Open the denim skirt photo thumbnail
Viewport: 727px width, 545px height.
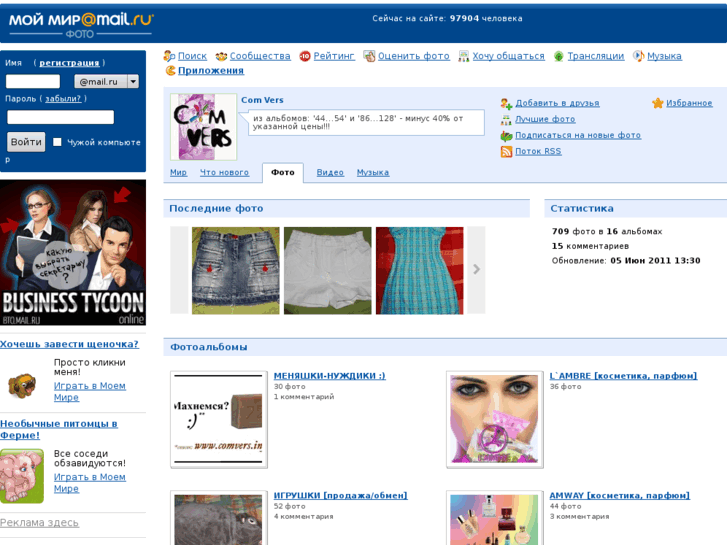[236, 270]
